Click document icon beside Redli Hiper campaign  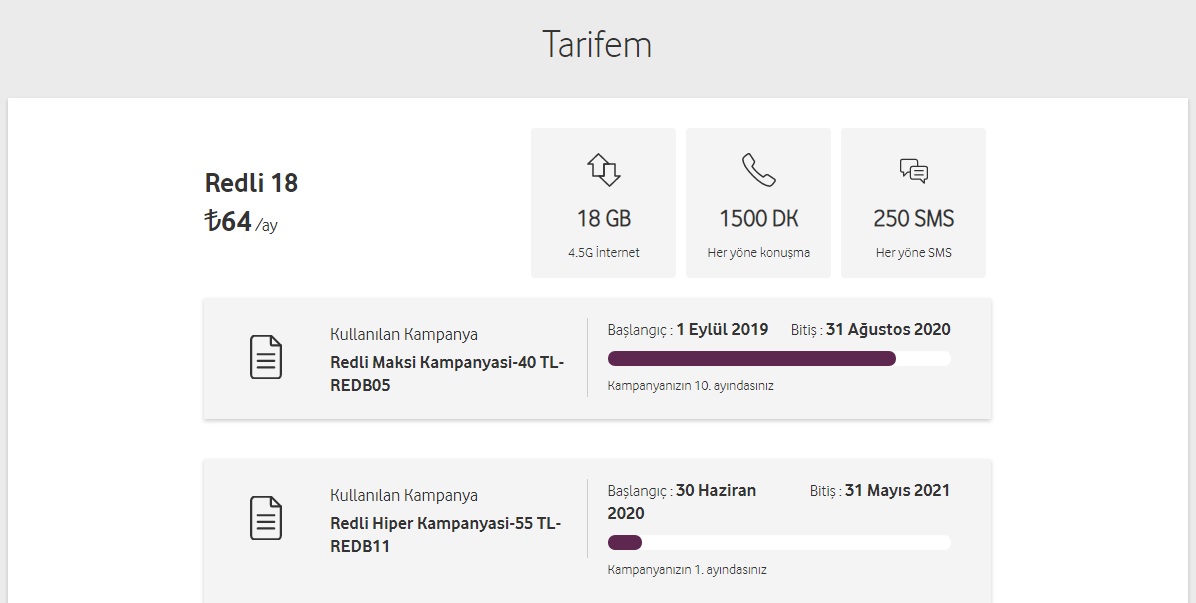point(265,518)
